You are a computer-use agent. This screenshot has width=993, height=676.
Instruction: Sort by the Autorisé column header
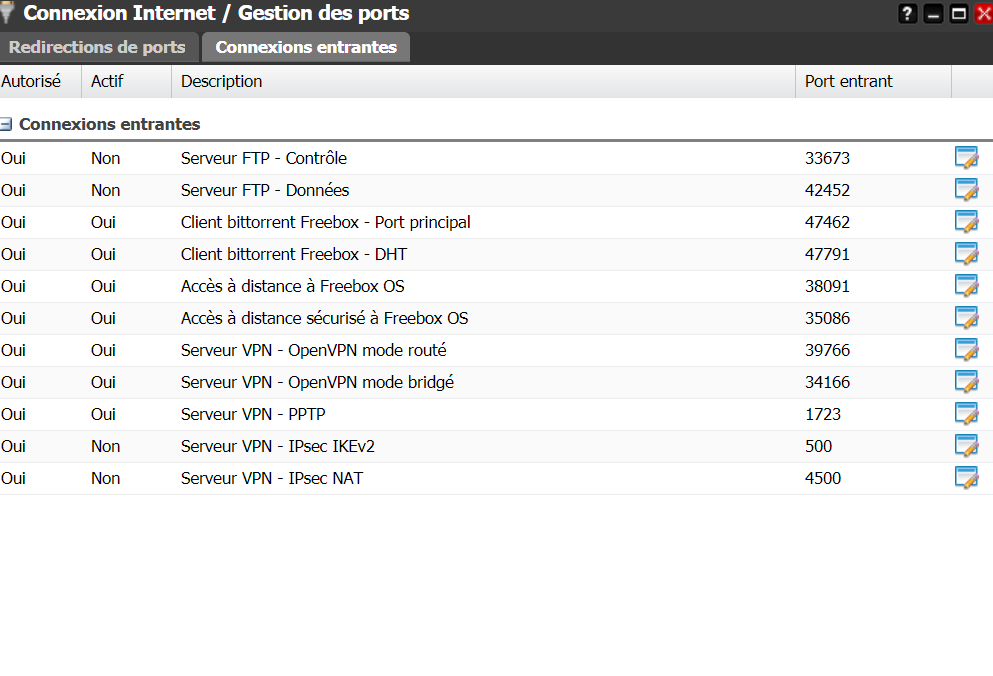[31, 81]
